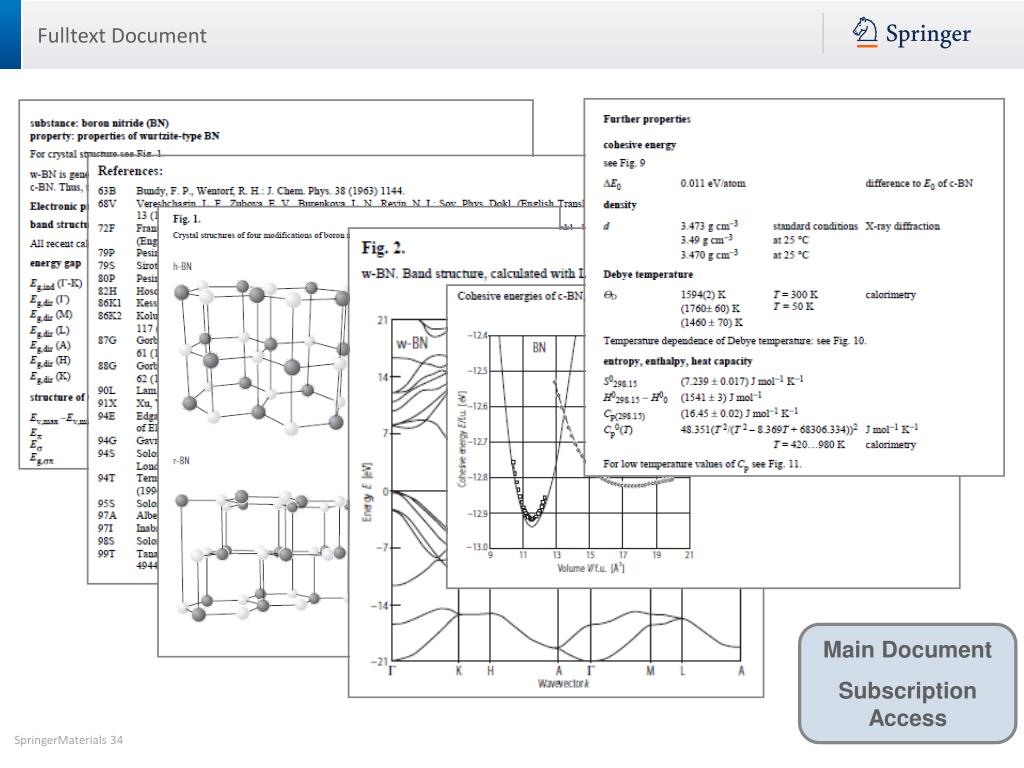The width and height of the screenshot is (1024, 768).
Task: Click the 'BN' label in cohesive energy plot
Action: click(539, 347)
